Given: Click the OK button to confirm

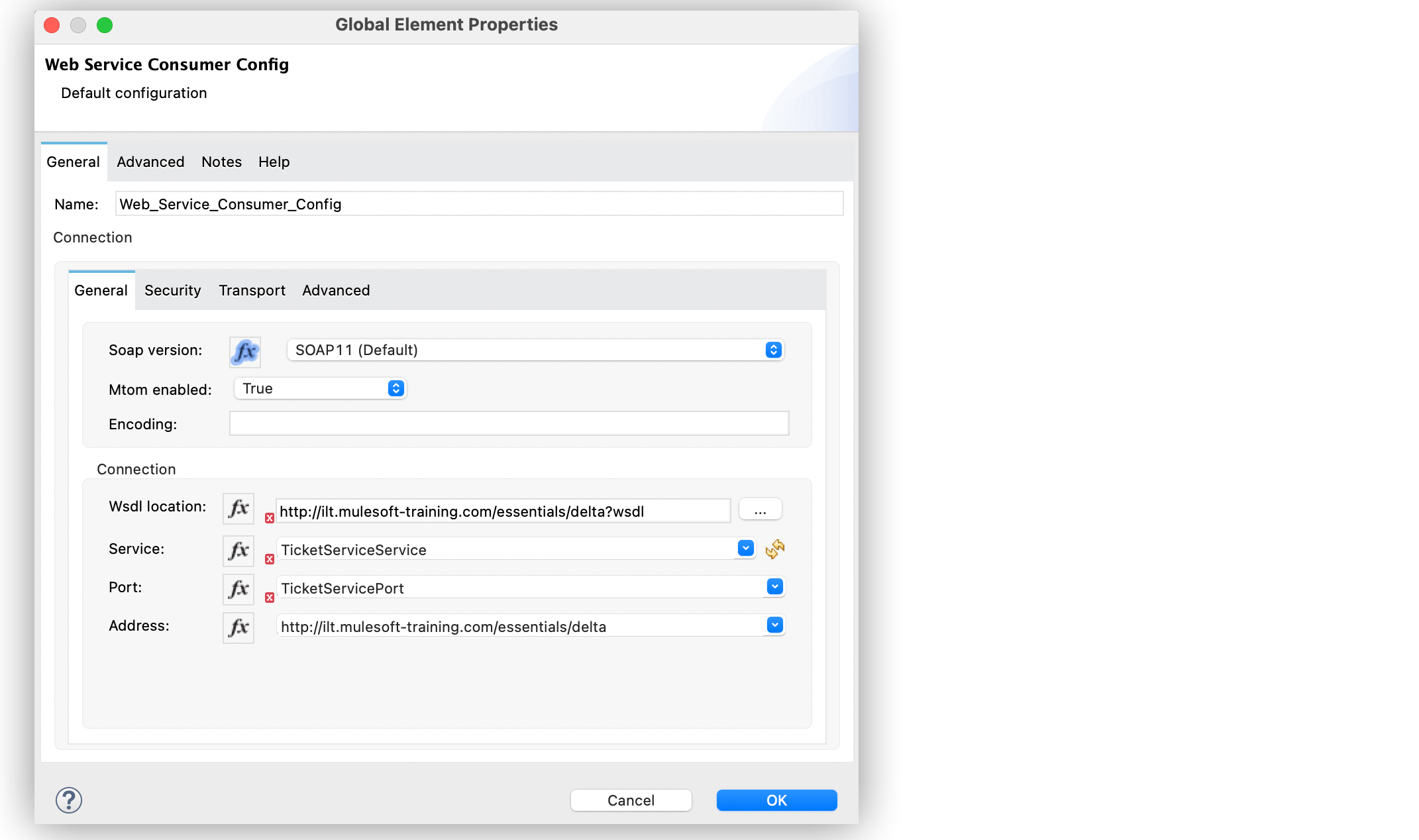Looking at the screenshot, I should 777,799.
